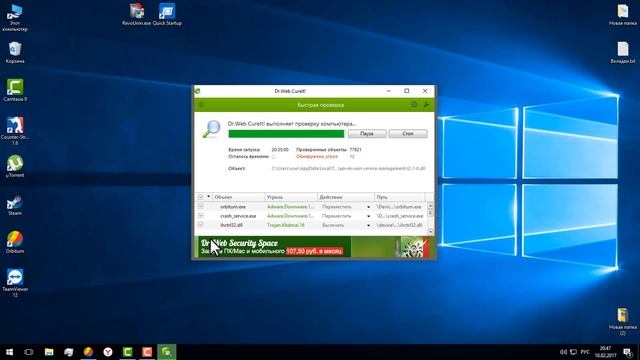
Task: Click the Пауза button
Action: (367, 133)
